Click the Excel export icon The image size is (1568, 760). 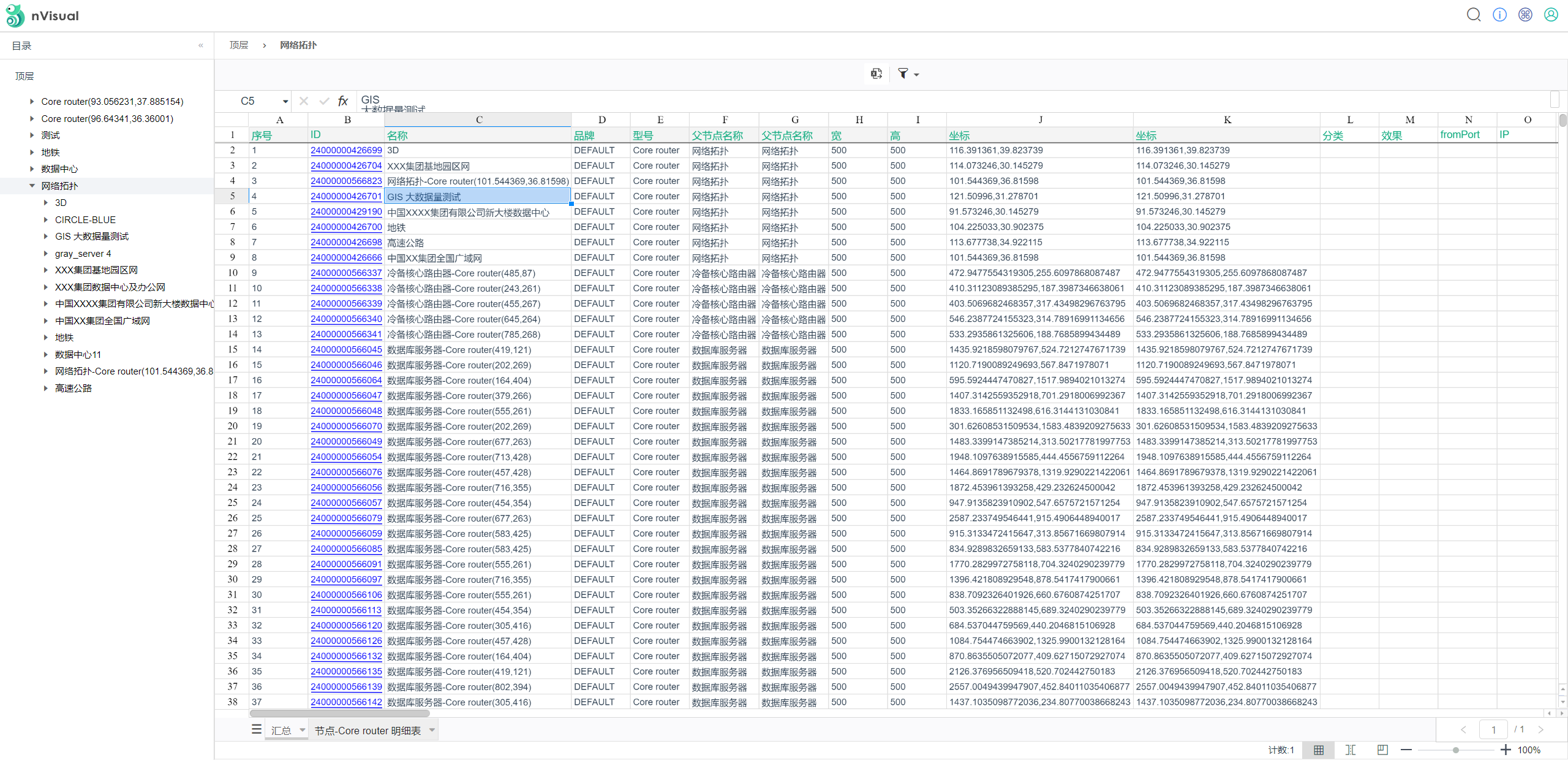[x=876, y=74]
